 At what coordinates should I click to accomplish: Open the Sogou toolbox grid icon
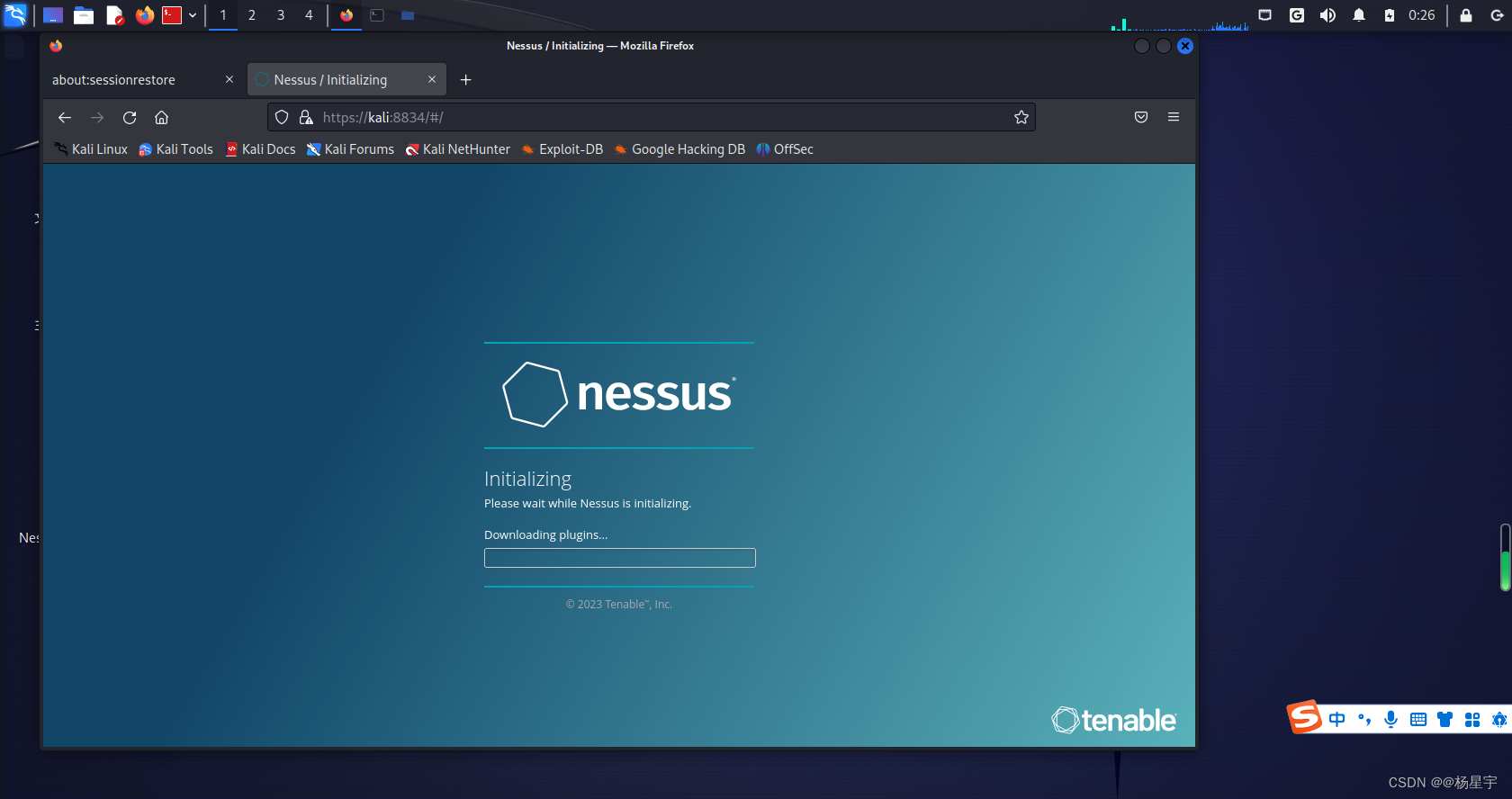pos(1472,720)
